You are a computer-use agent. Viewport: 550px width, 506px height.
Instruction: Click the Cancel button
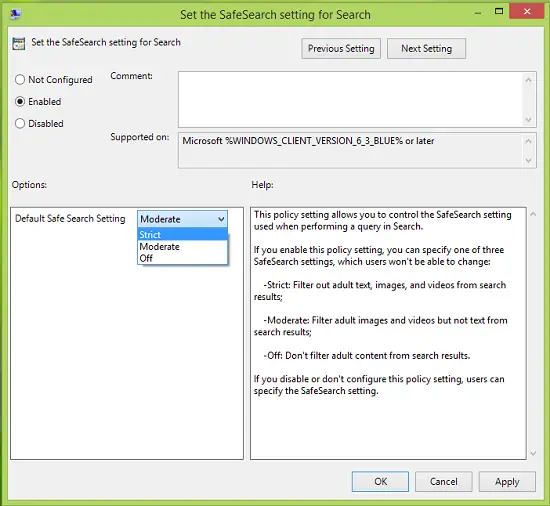pyautogui.click(x=444, y=481)
